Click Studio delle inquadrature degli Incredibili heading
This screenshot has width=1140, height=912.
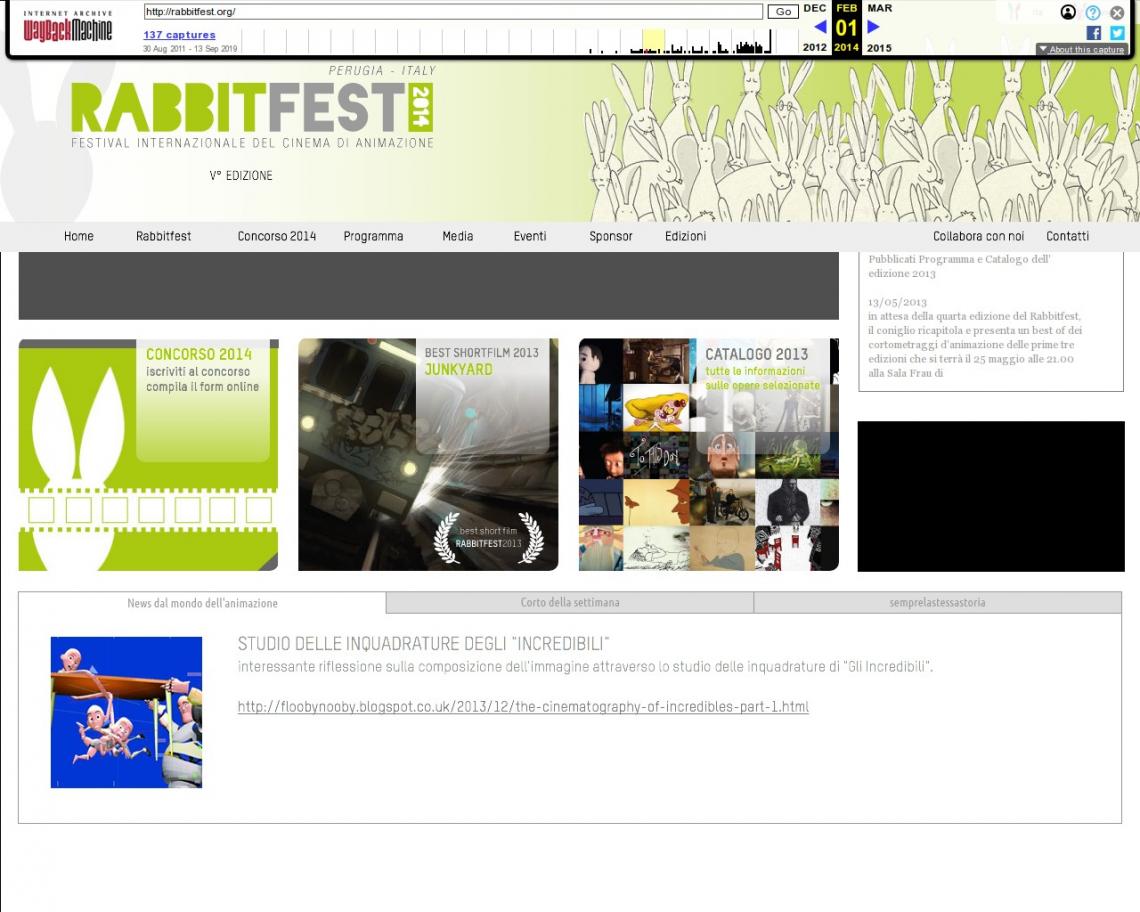click(x=423, y=644)
